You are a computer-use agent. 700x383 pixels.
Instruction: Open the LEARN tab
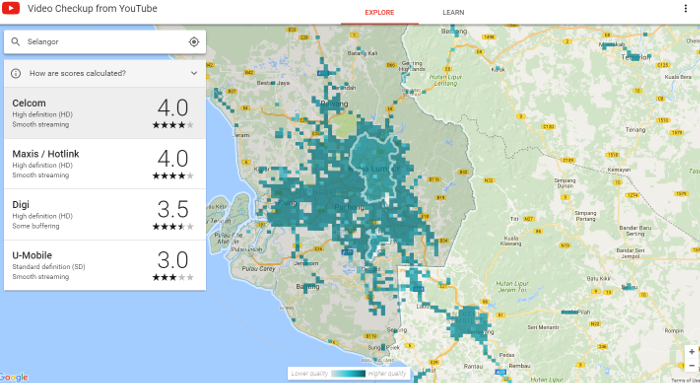pos(453,12)
